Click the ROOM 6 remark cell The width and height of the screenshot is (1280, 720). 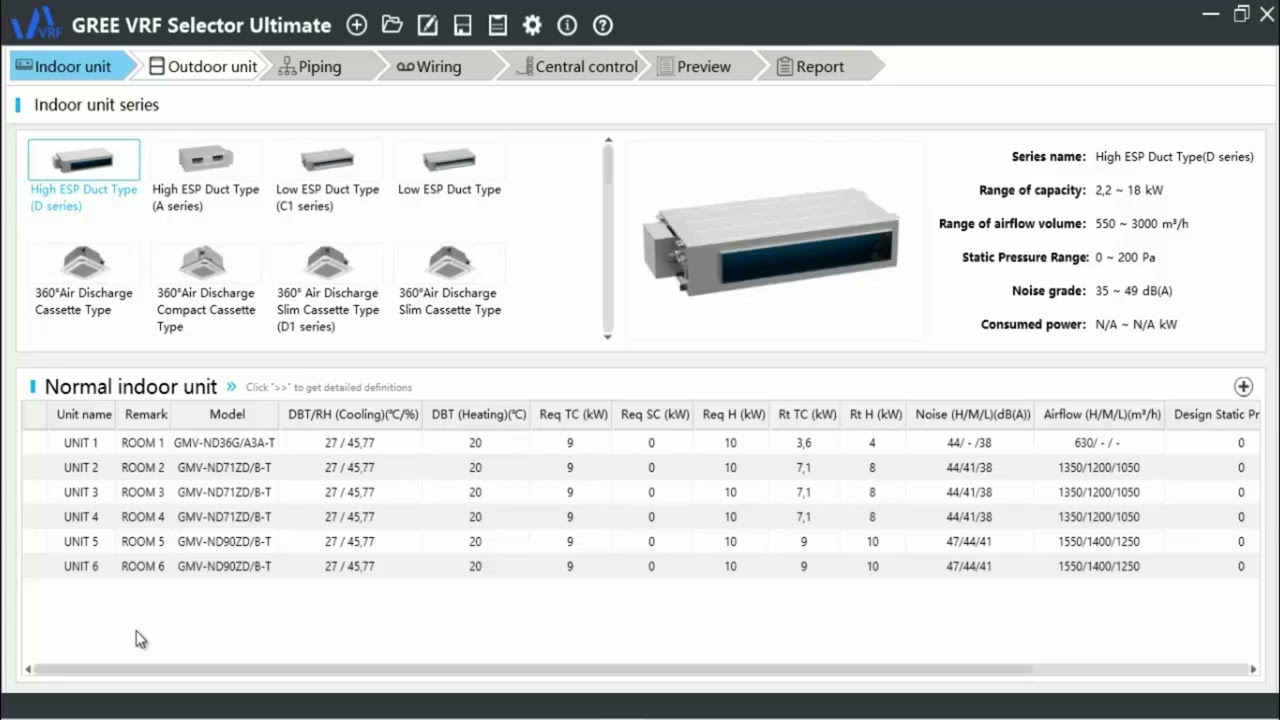[x=143, y=566]
